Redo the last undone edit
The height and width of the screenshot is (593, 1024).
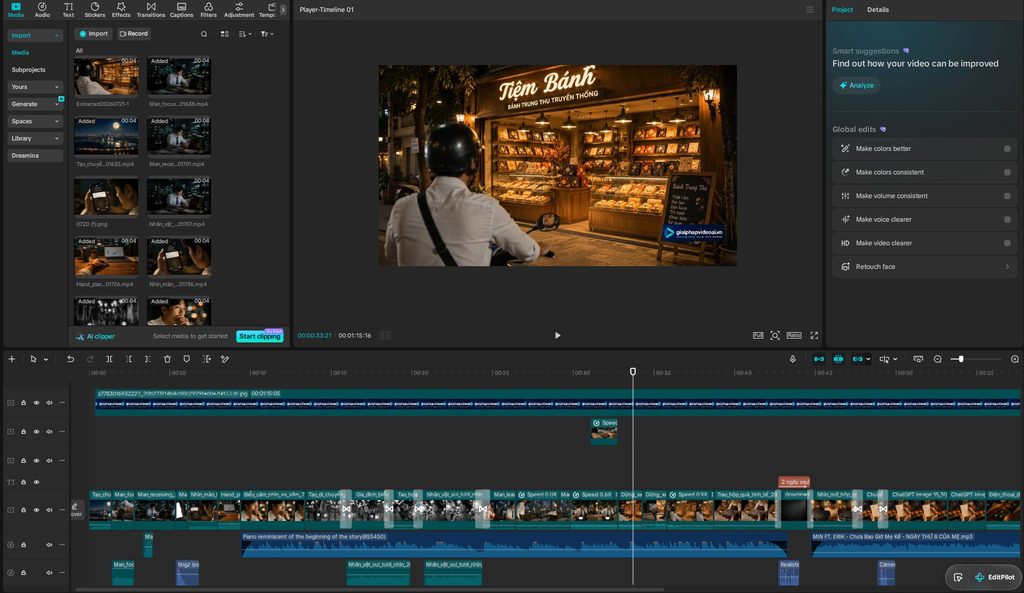90,359
